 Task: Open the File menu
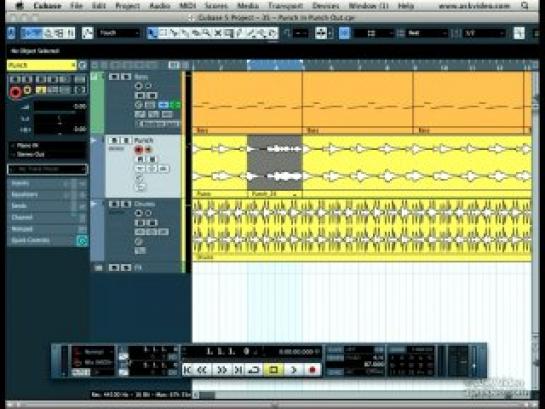coord(76,6)
